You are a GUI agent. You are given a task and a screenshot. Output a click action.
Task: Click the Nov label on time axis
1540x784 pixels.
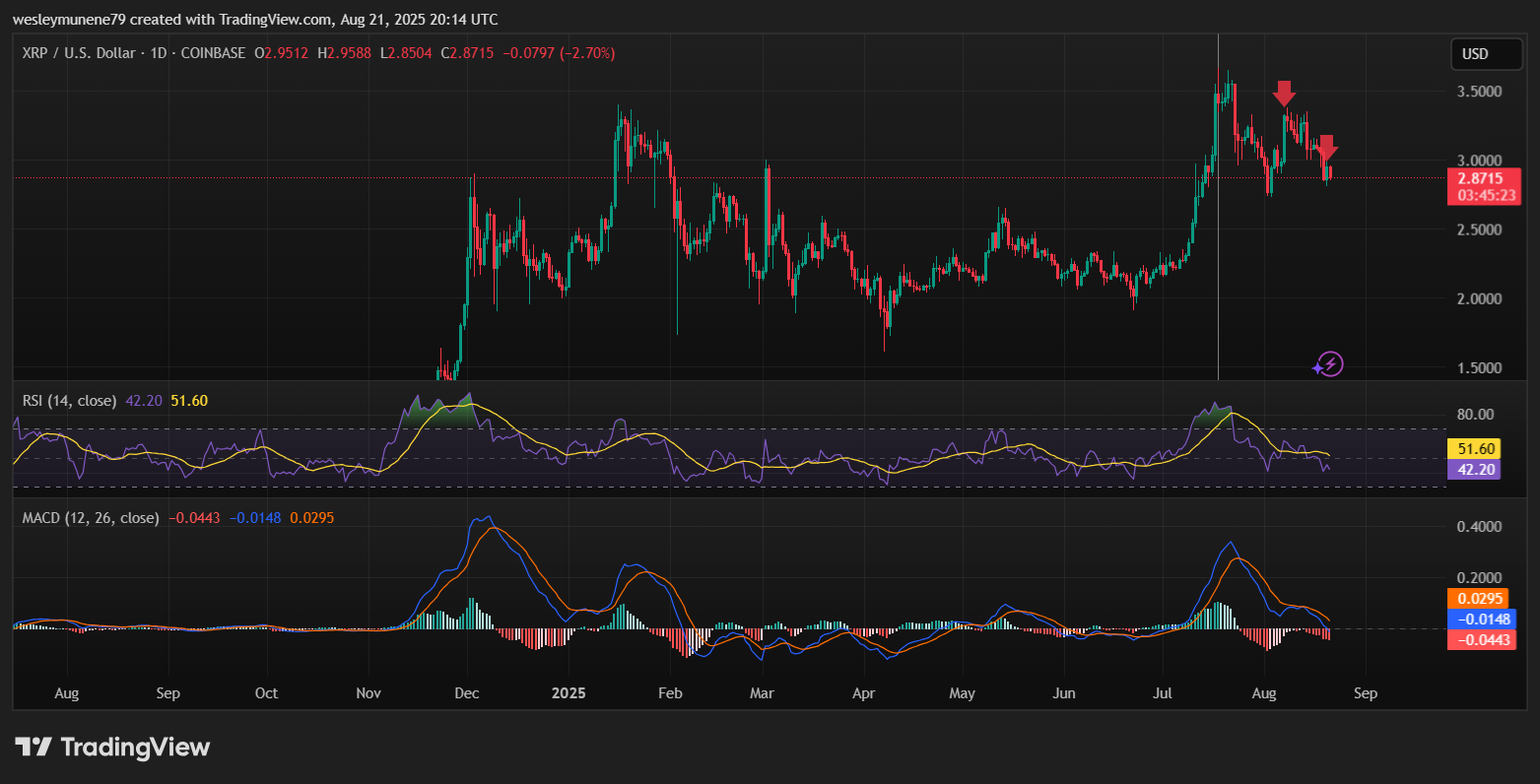tap(368, 693)
